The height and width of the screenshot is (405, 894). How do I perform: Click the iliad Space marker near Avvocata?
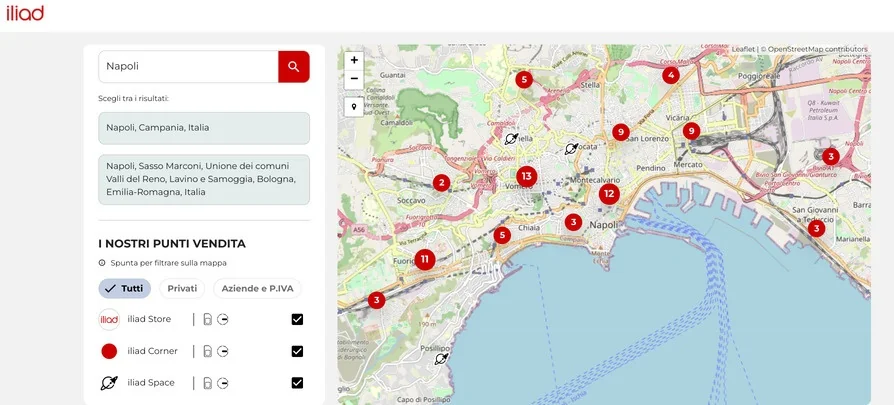[x=571, y=149]
